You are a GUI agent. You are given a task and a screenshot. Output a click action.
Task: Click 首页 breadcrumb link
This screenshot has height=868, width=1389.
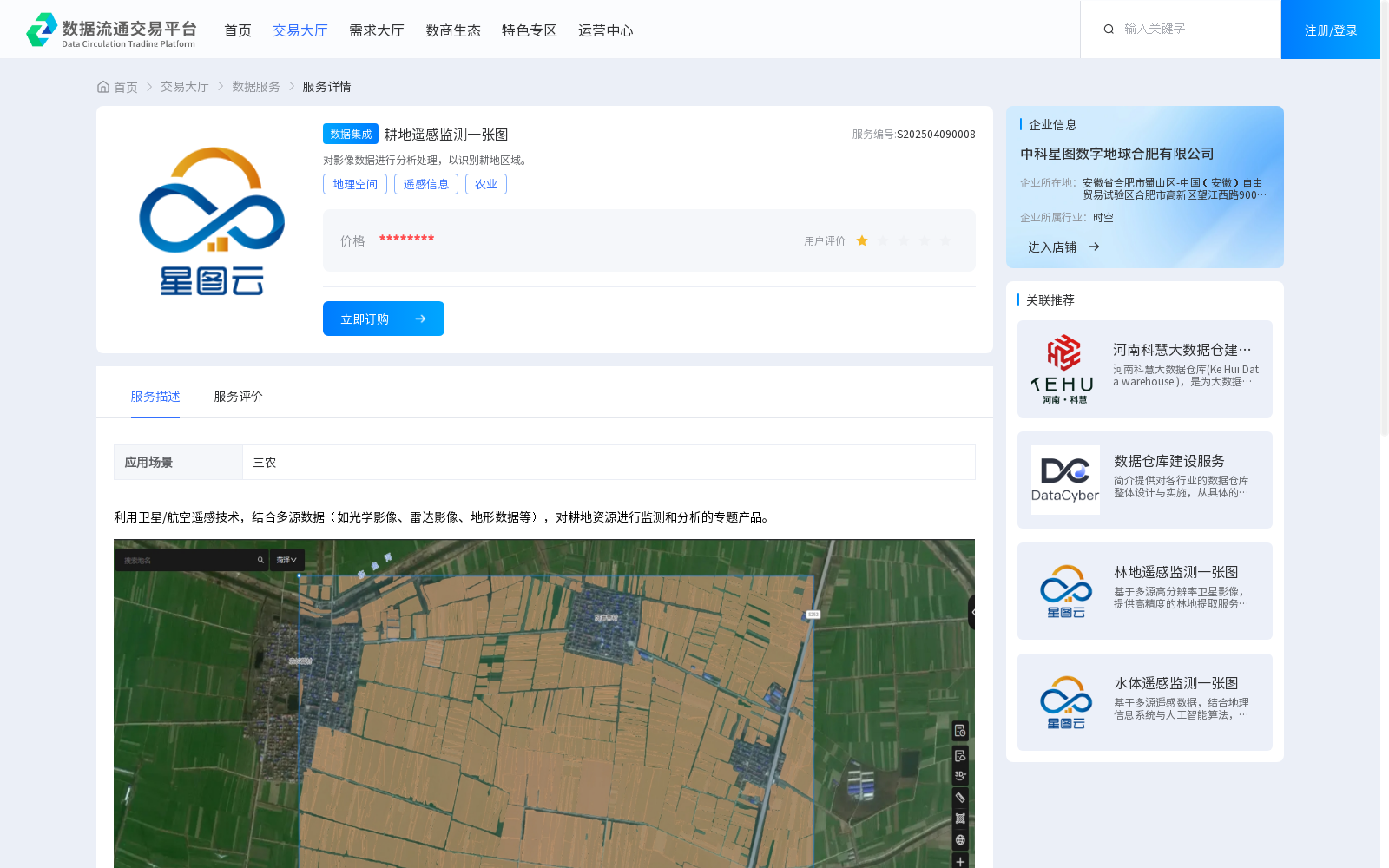(x=126, y=87)
